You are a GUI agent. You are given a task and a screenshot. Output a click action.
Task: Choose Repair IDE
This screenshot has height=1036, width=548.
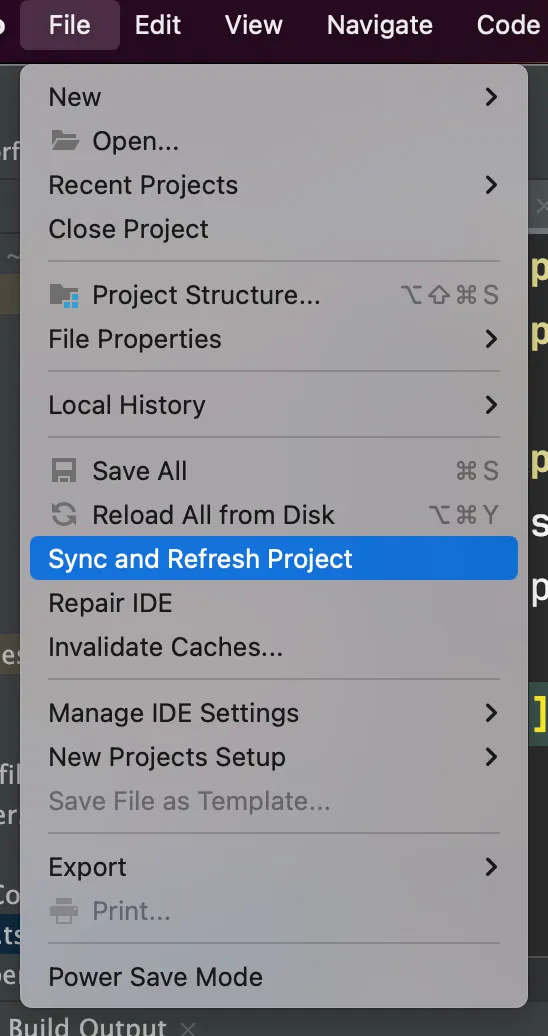274,603
